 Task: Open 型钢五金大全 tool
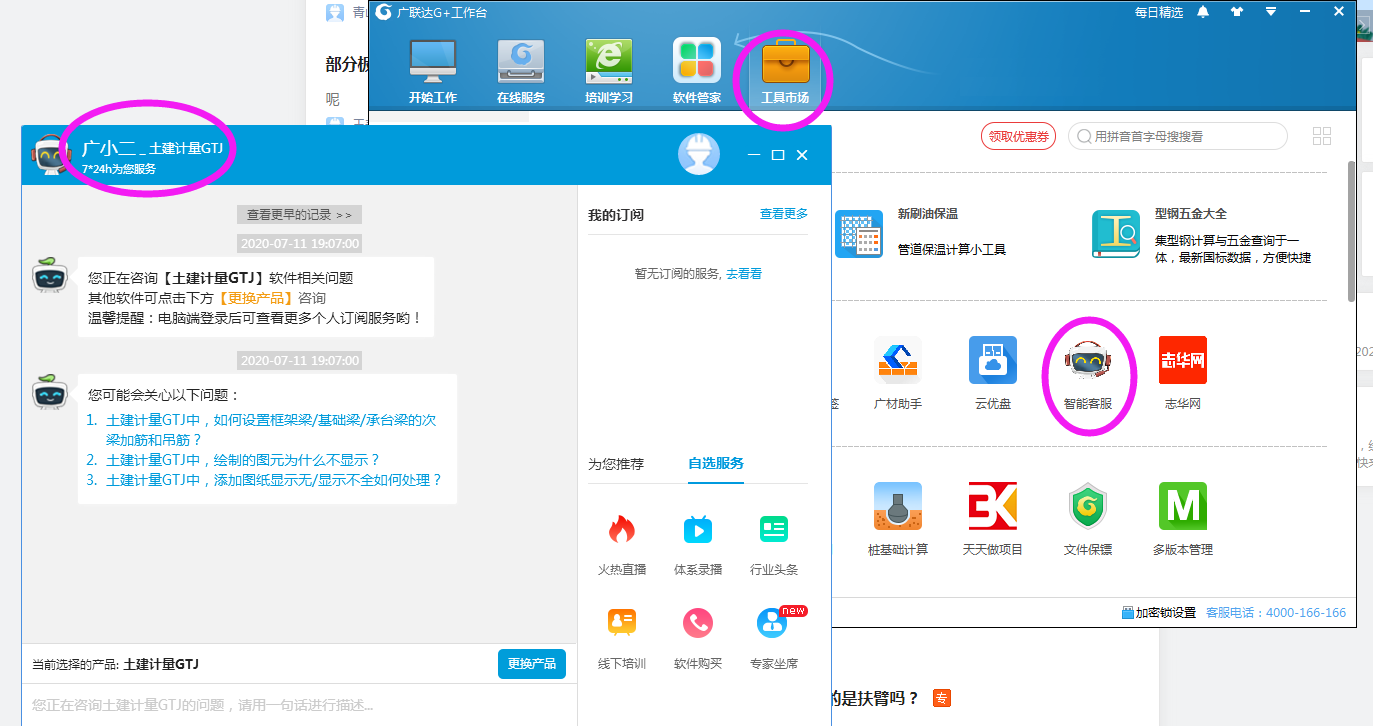1116,234
